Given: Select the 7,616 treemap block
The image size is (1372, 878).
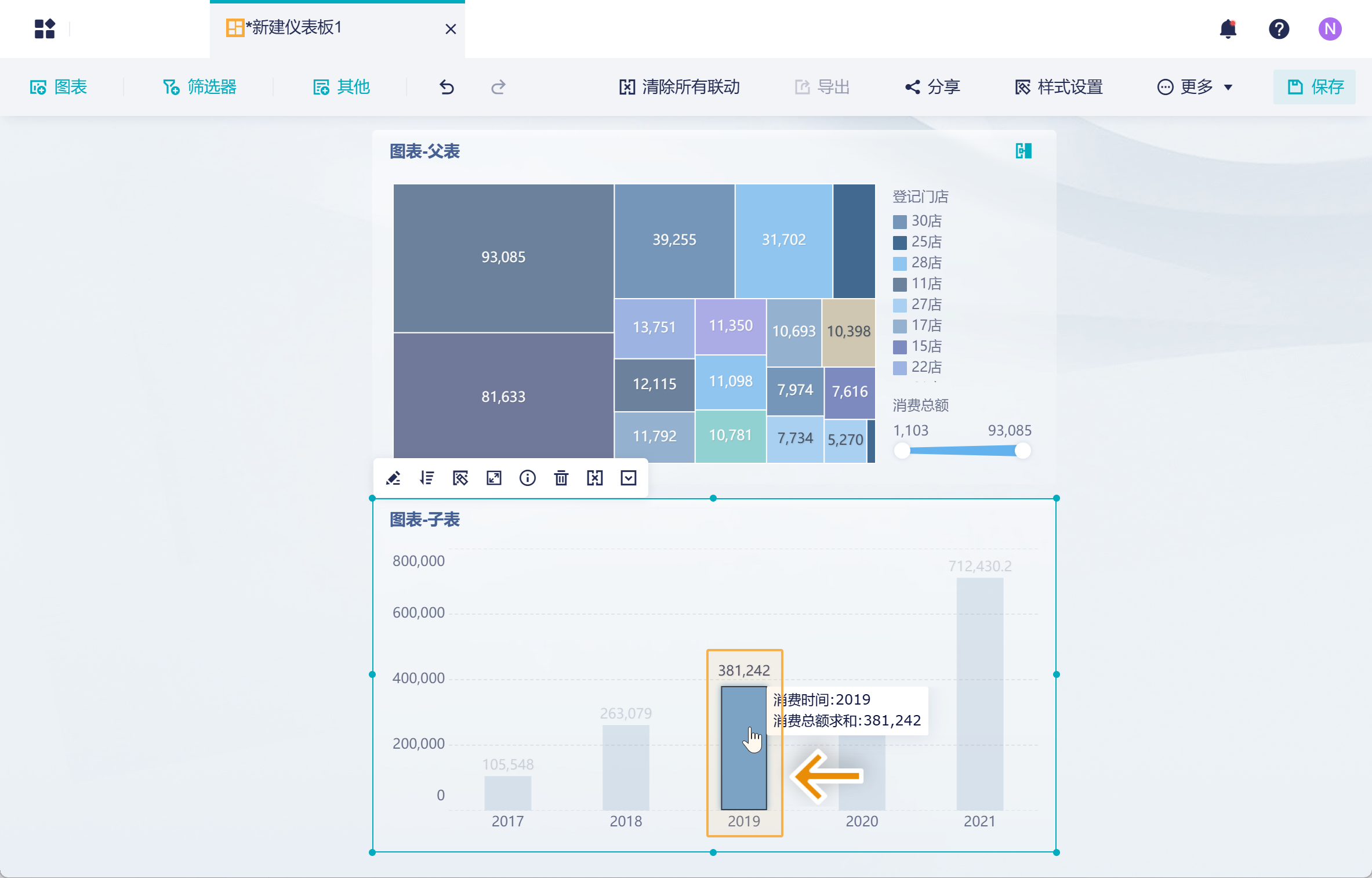Looking at the screenshot, I should (850, 393).
